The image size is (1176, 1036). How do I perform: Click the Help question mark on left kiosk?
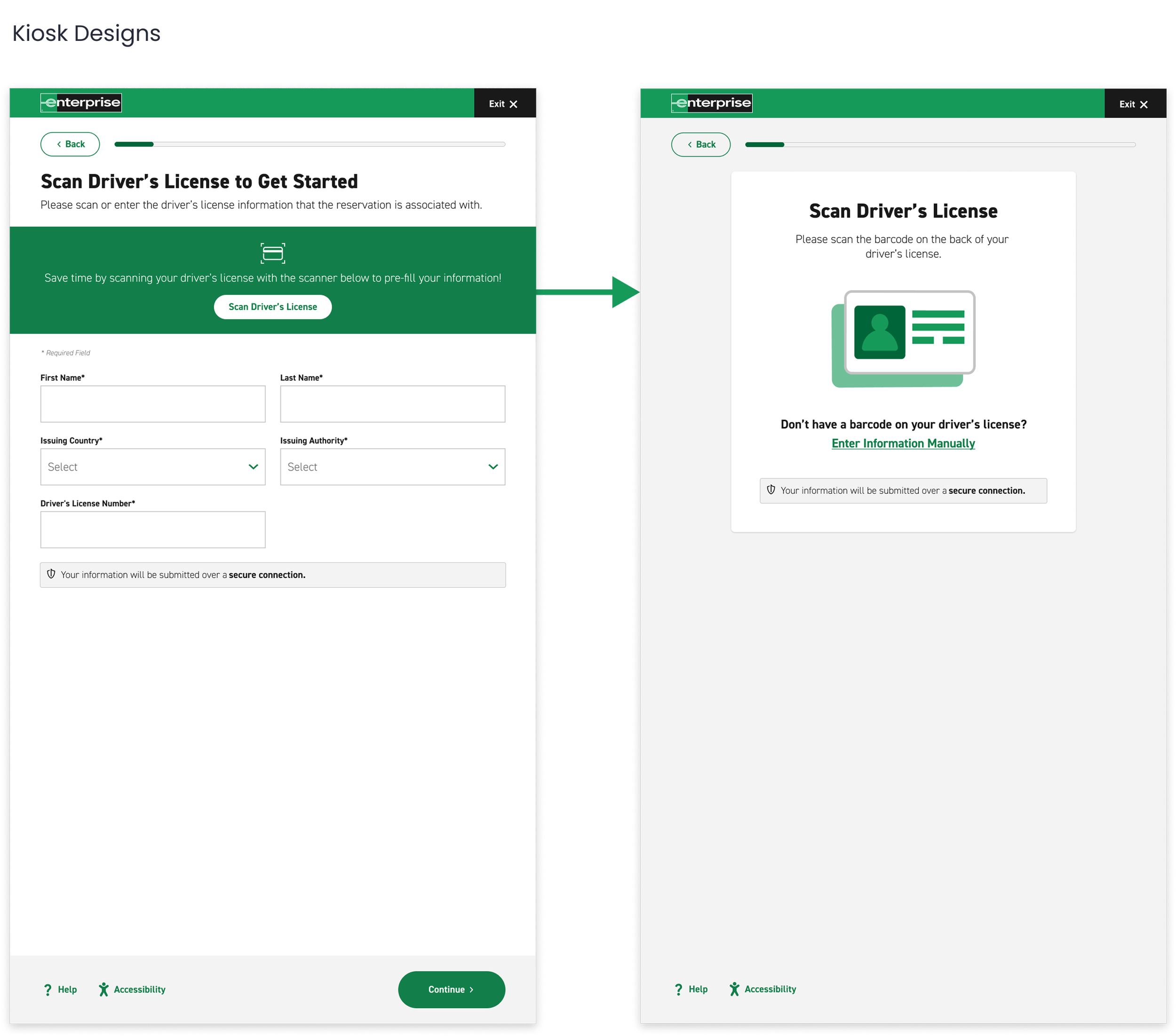[48, 989]
